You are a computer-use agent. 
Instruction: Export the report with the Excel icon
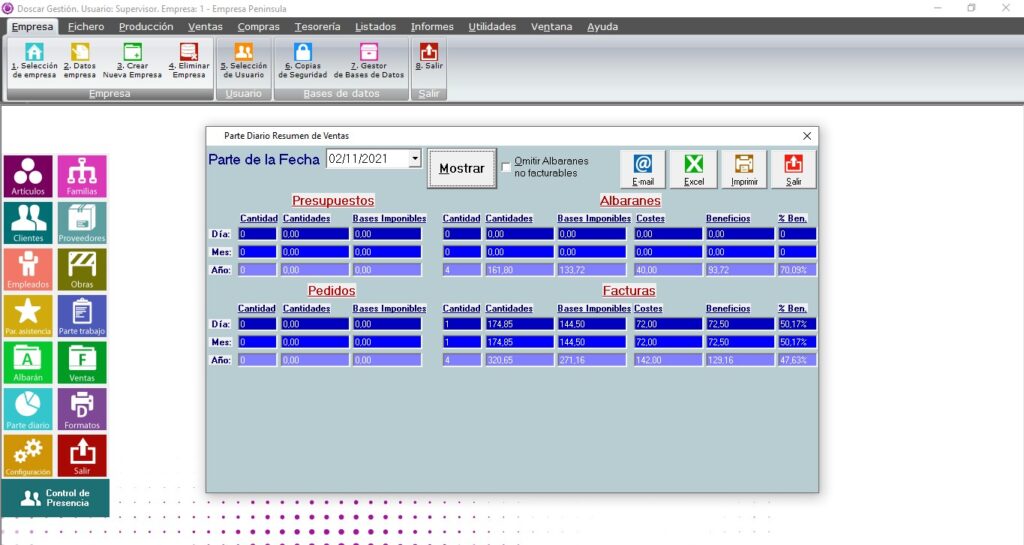[693, 169]
